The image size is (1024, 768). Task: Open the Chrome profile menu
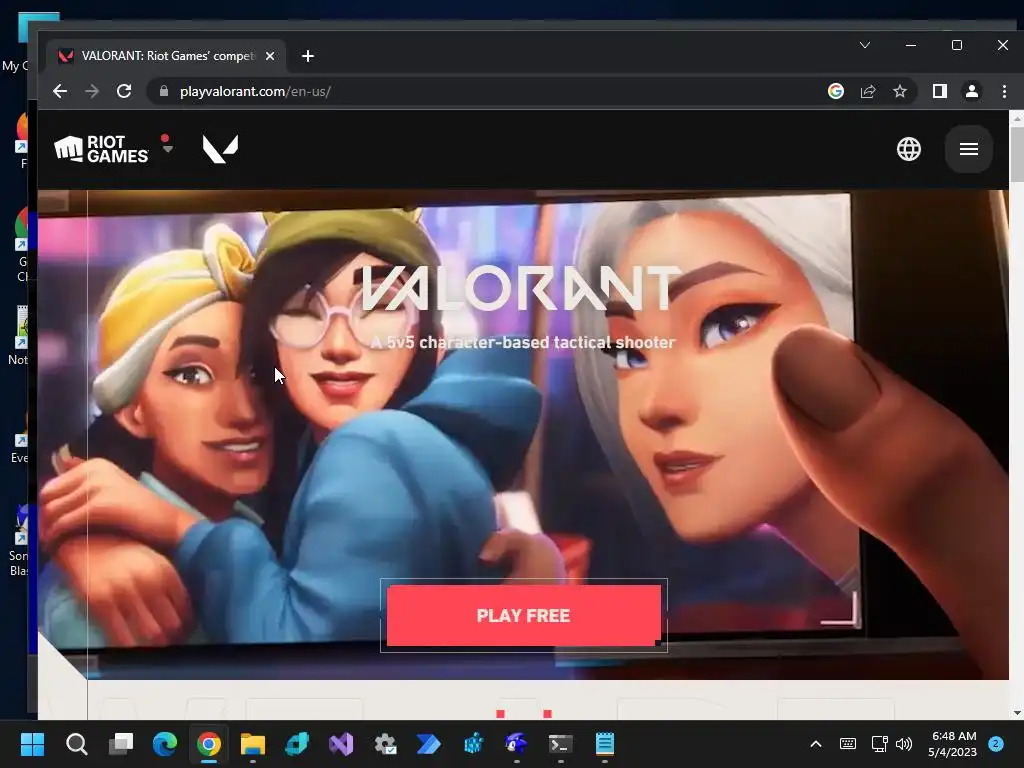(972, 91)
